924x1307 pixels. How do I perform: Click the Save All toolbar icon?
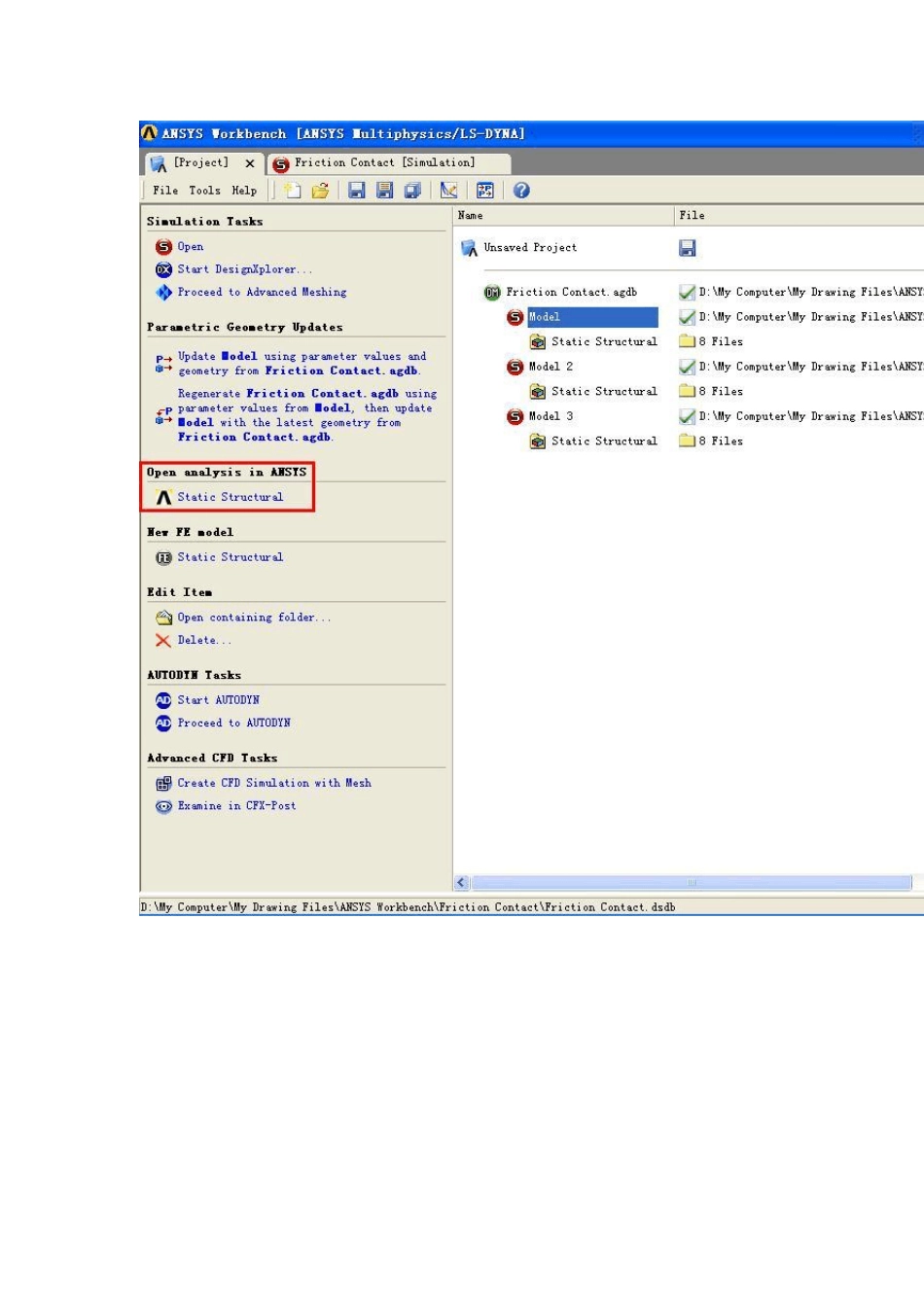pyautogui.click(x=412, y=191)
